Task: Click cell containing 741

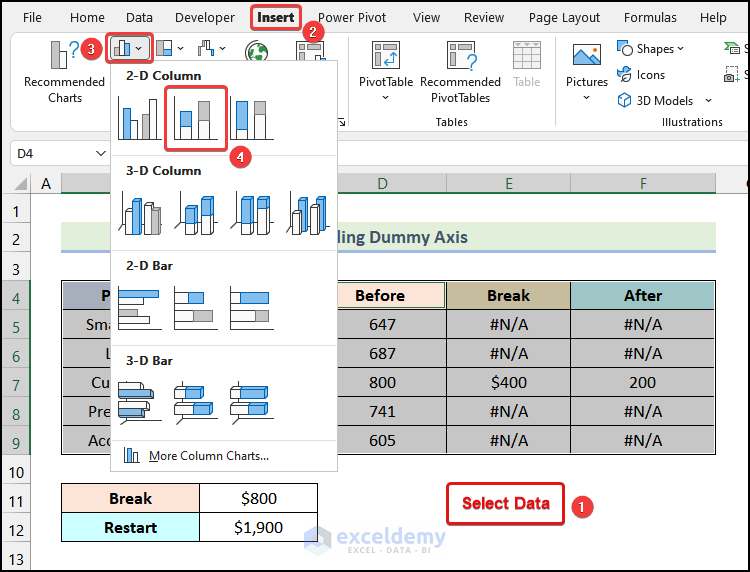Action: [x=391, y=411]
